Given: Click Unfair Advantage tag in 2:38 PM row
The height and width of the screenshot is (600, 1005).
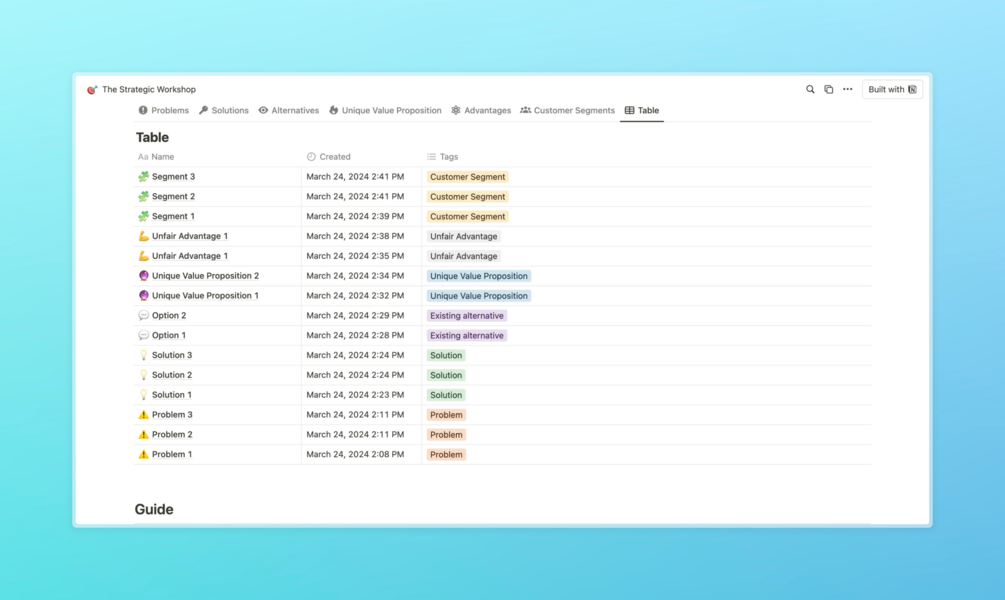Looking at the screenshot, I should (463, 237).
